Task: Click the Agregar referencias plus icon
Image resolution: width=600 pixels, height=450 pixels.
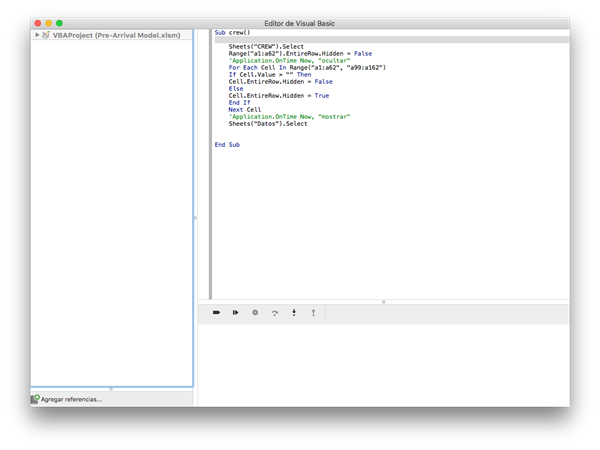Action: [35, 399]
